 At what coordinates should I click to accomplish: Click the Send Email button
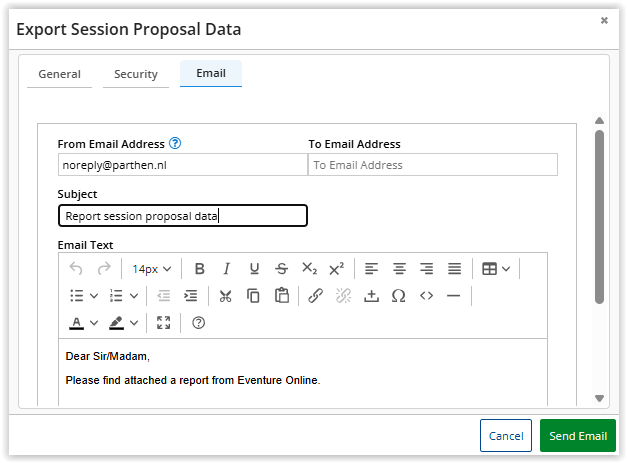click(x=578, y=435)
